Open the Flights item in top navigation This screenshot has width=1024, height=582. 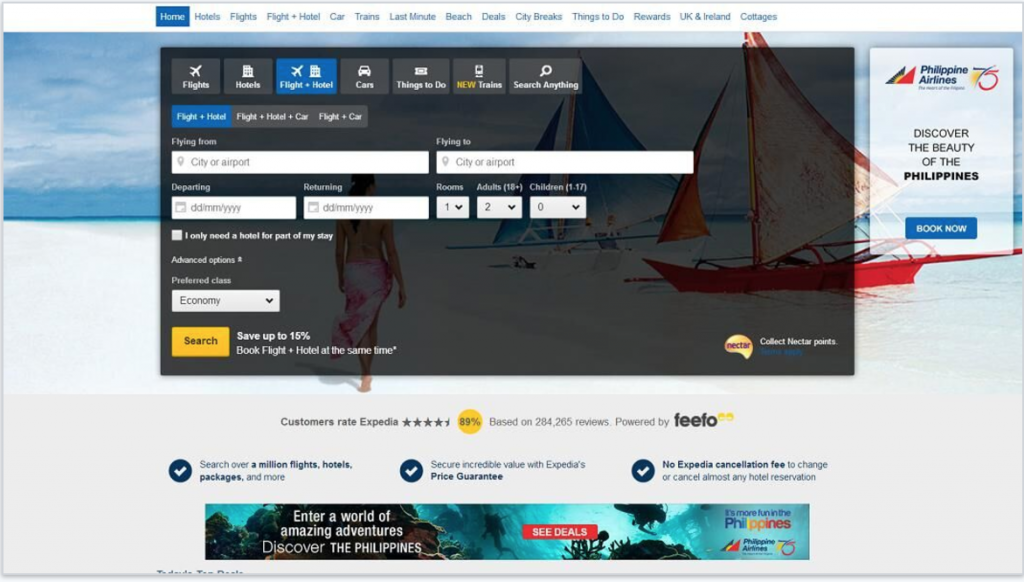pos(243,16)
